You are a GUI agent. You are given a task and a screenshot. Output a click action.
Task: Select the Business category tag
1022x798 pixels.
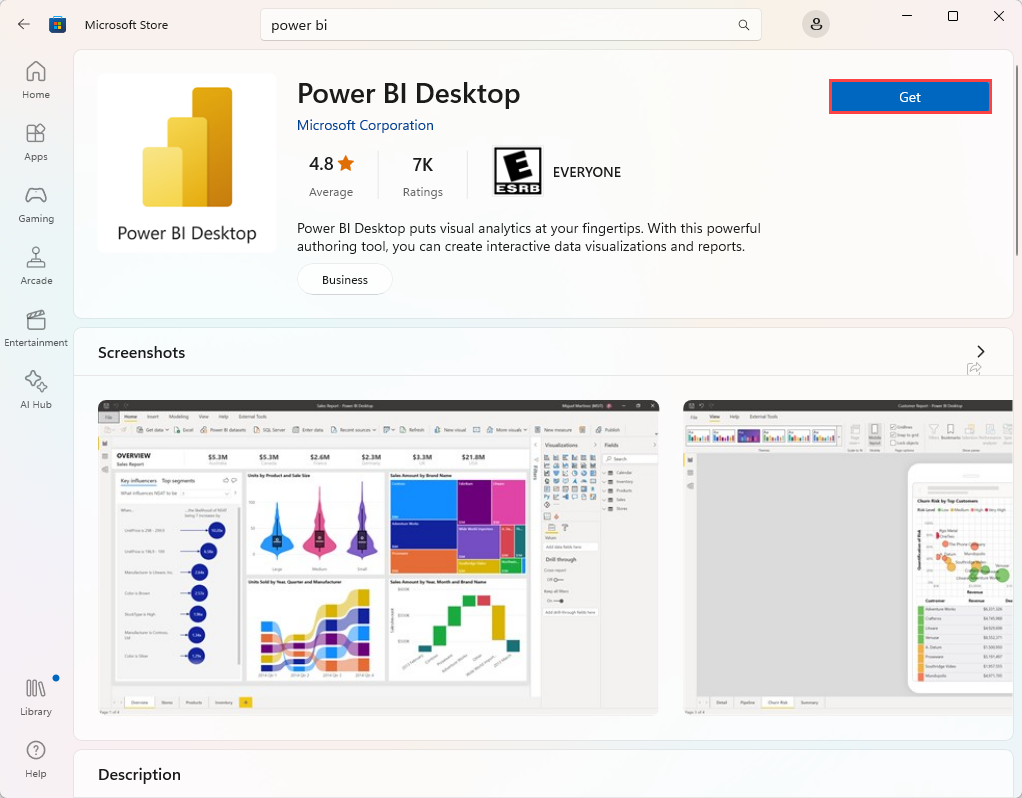(345, 280)
